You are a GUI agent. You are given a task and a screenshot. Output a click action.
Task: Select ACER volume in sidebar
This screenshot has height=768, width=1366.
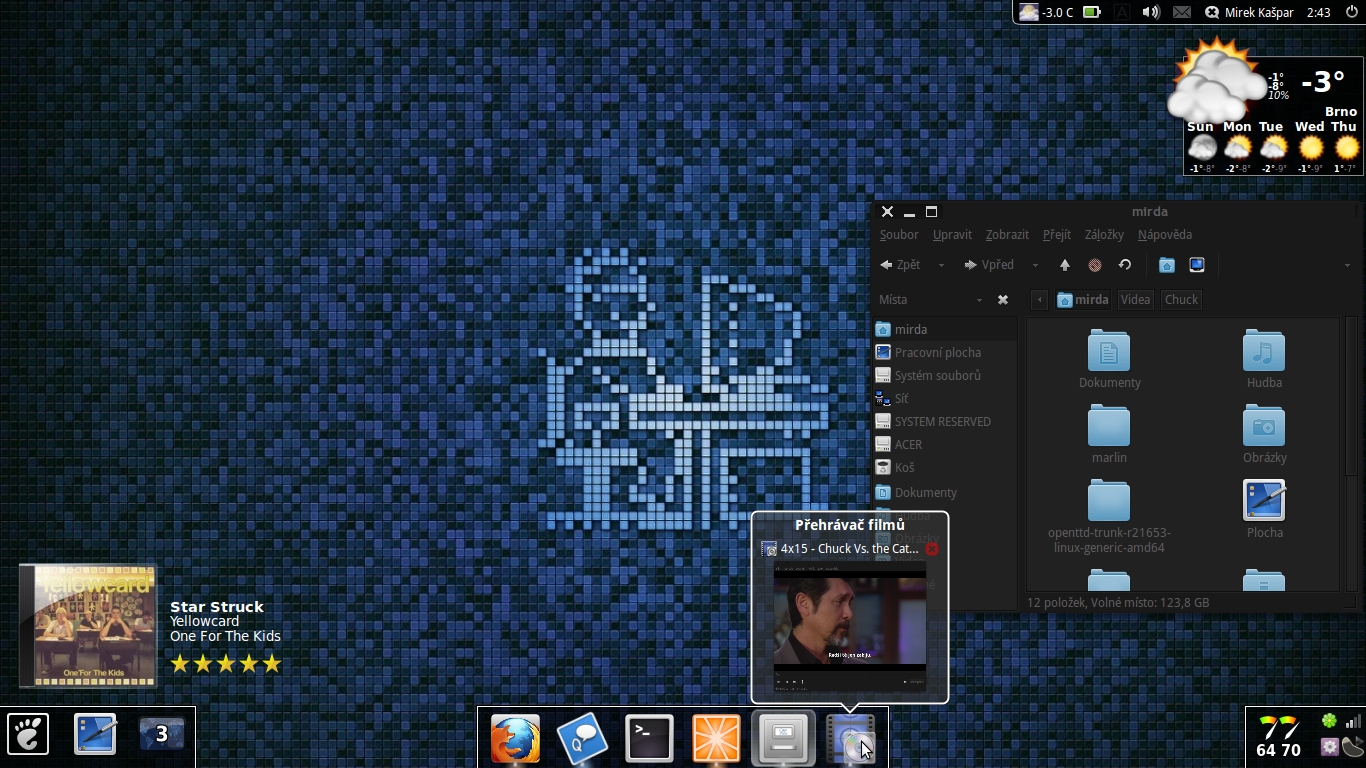point(943,444)
